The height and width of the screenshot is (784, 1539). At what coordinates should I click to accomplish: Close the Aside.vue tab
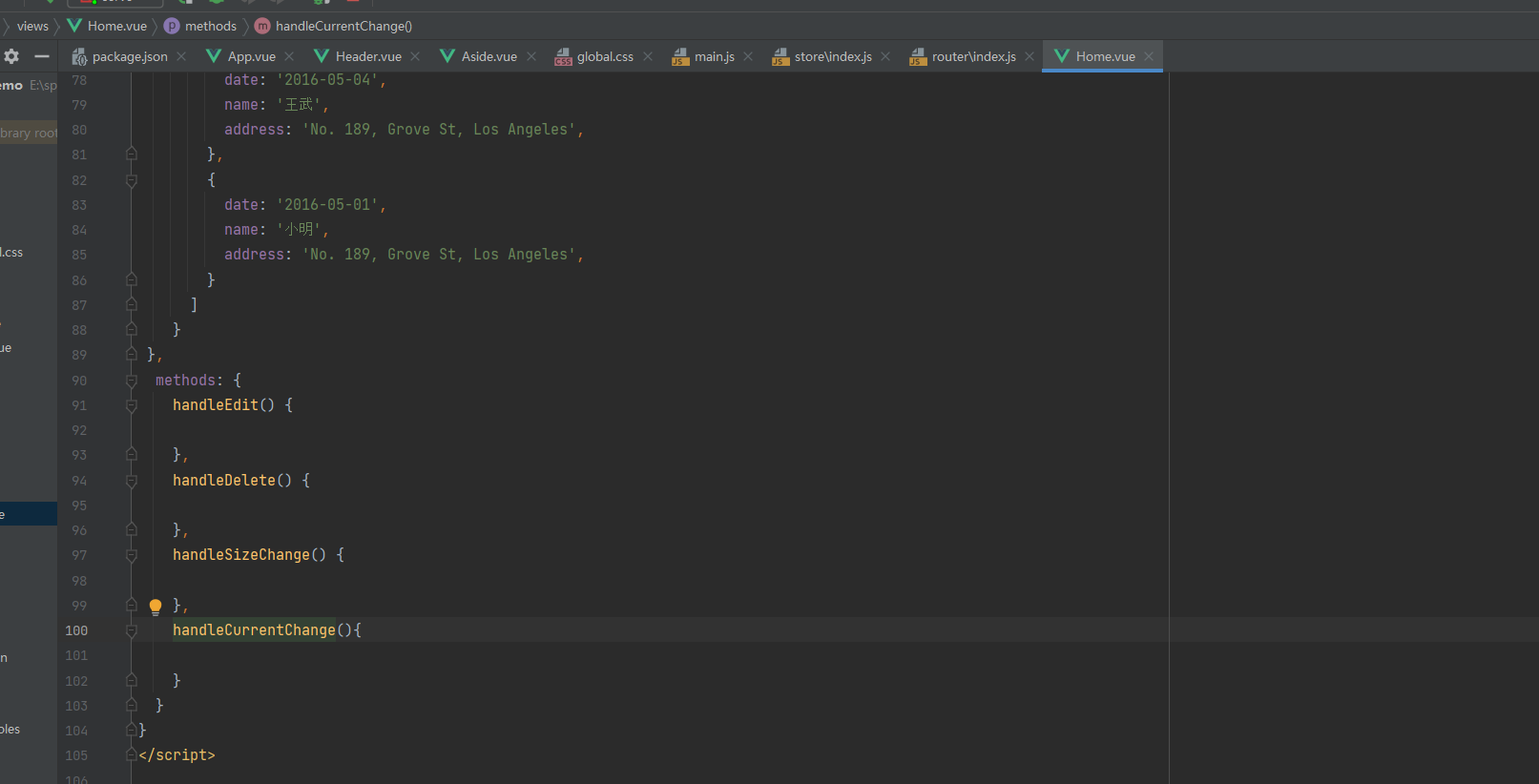[x=531, y=56]
